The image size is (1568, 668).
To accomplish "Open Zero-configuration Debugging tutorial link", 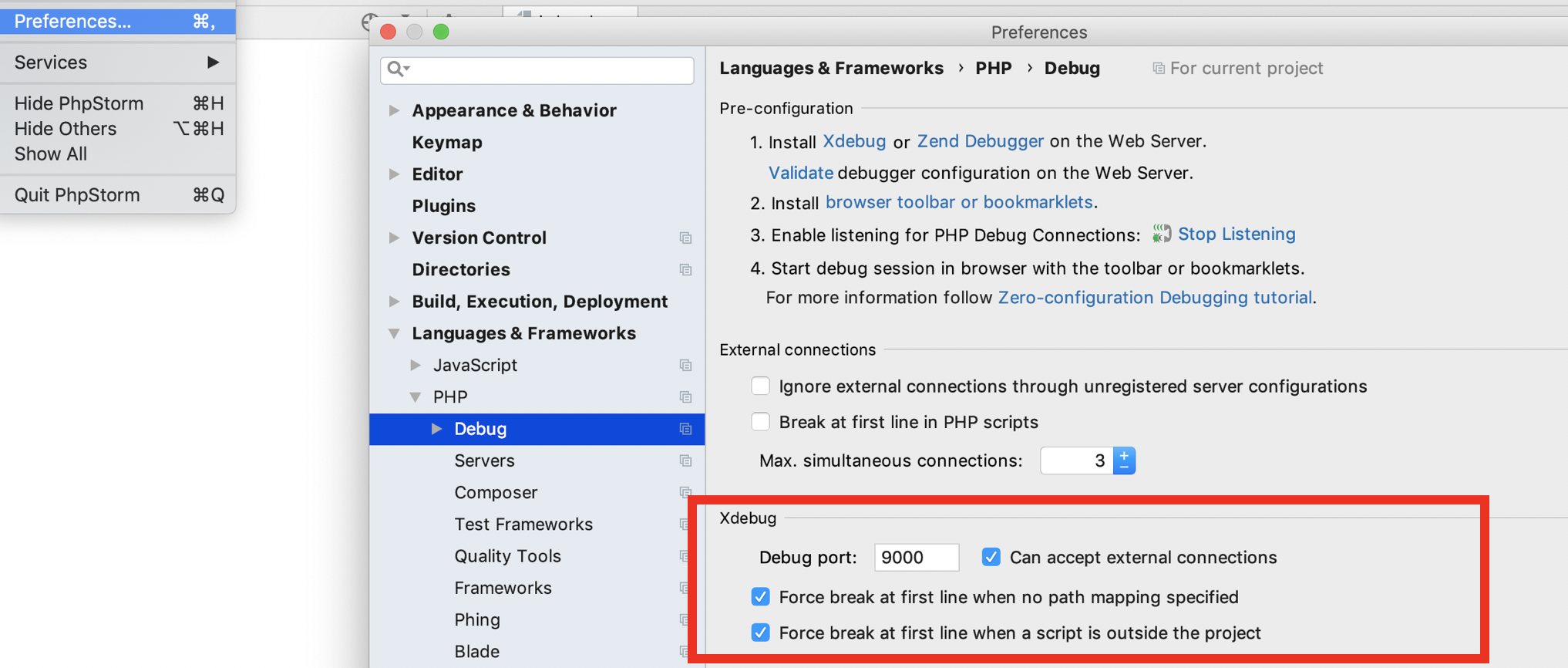I will 1155,298.
